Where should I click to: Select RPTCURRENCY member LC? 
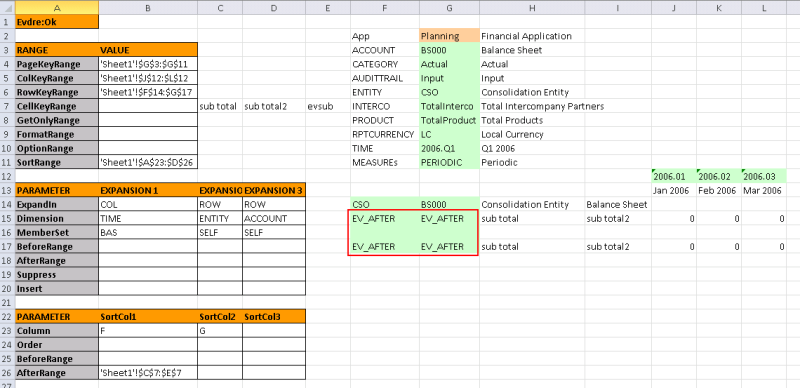tap(449, 134)
